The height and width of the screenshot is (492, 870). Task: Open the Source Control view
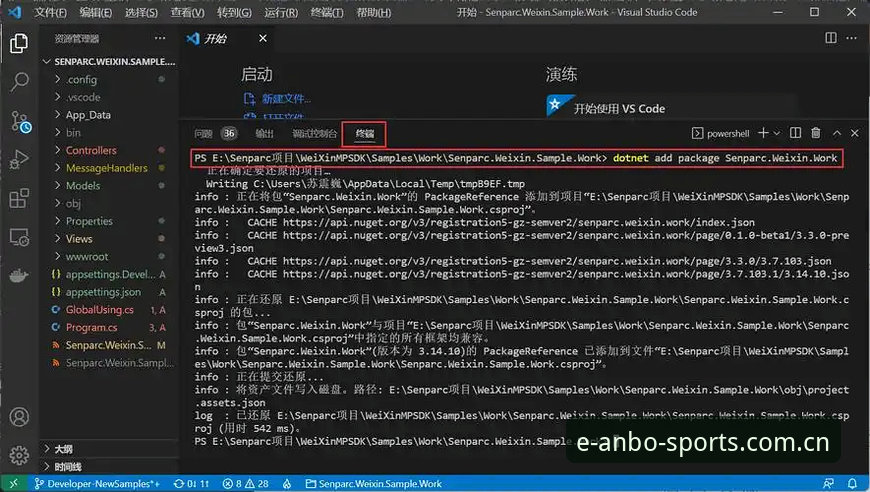20,121
